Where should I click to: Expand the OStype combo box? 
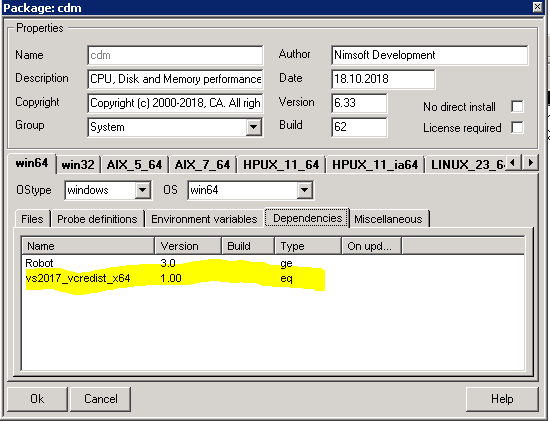click(142, 190)
